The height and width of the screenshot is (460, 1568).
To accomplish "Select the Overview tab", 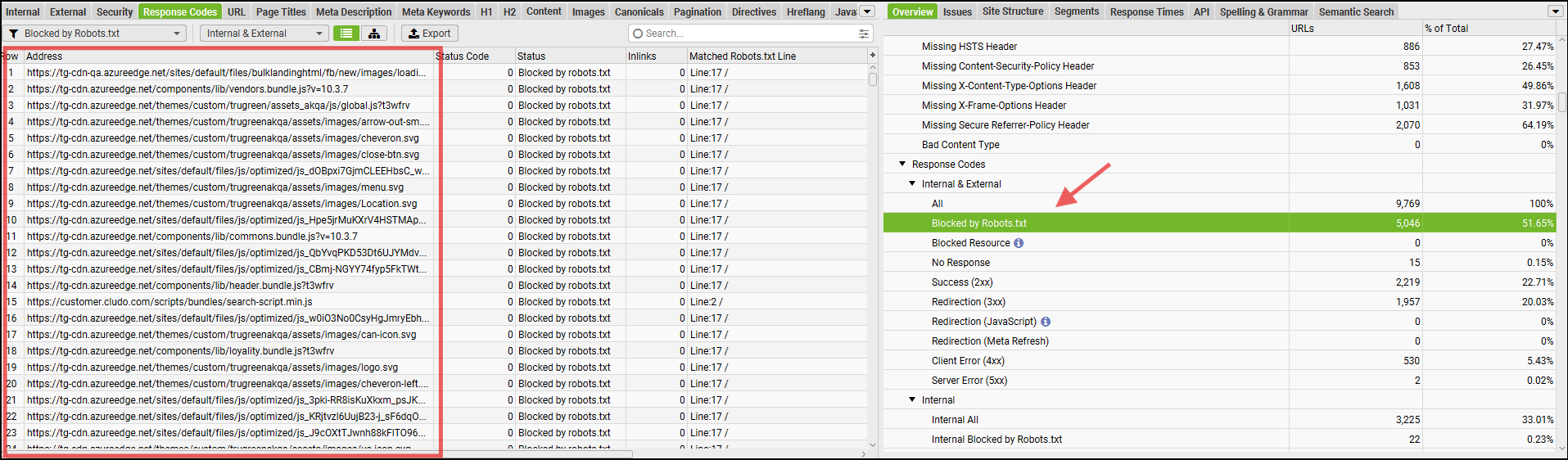I will click(912, 11).
